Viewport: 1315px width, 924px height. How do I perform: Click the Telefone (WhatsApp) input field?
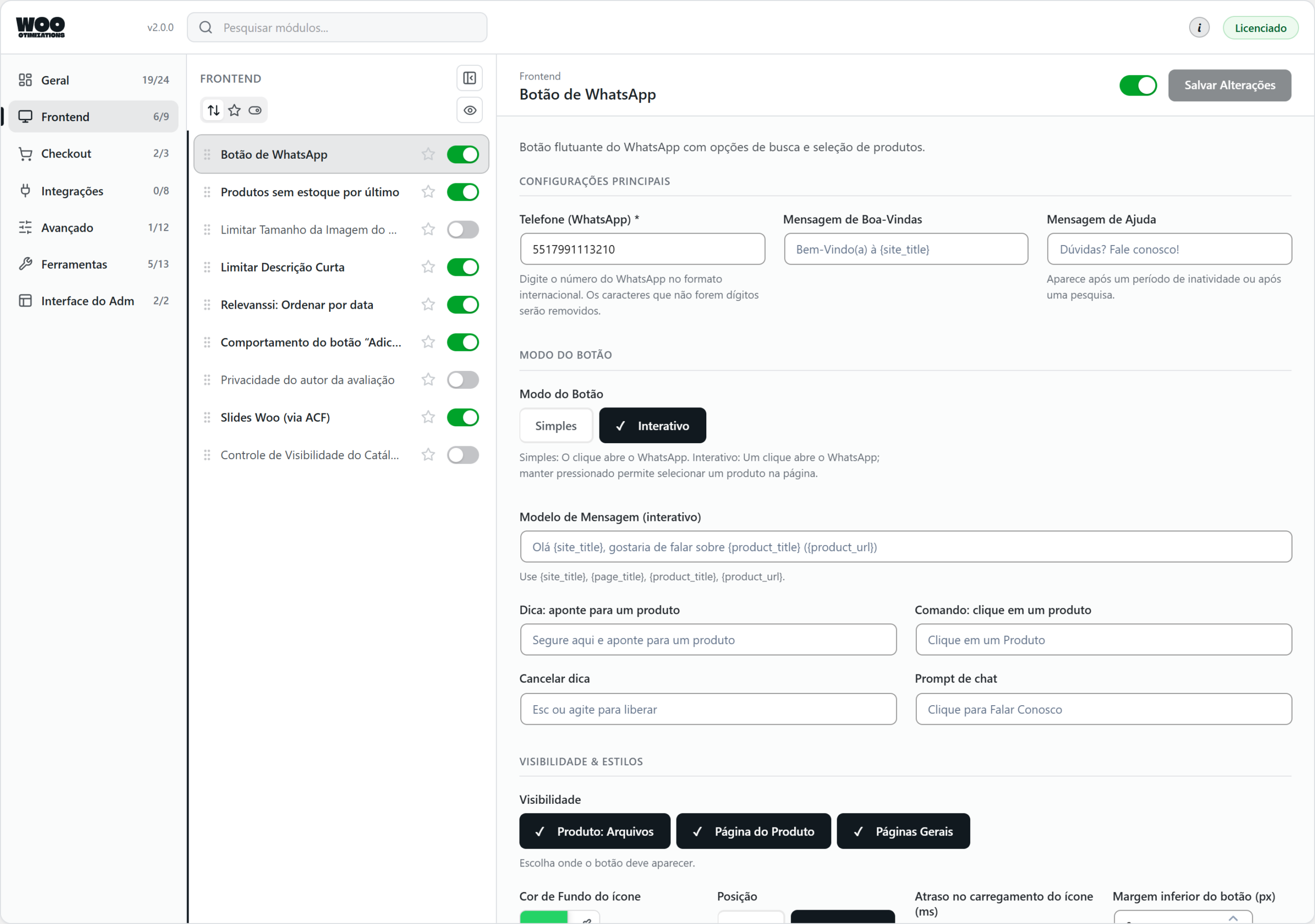[642, 249]
